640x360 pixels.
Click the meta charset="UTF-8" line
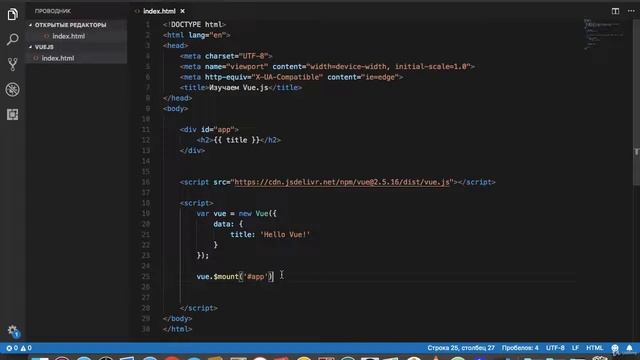pyautogui.click(x=226, y=56)
